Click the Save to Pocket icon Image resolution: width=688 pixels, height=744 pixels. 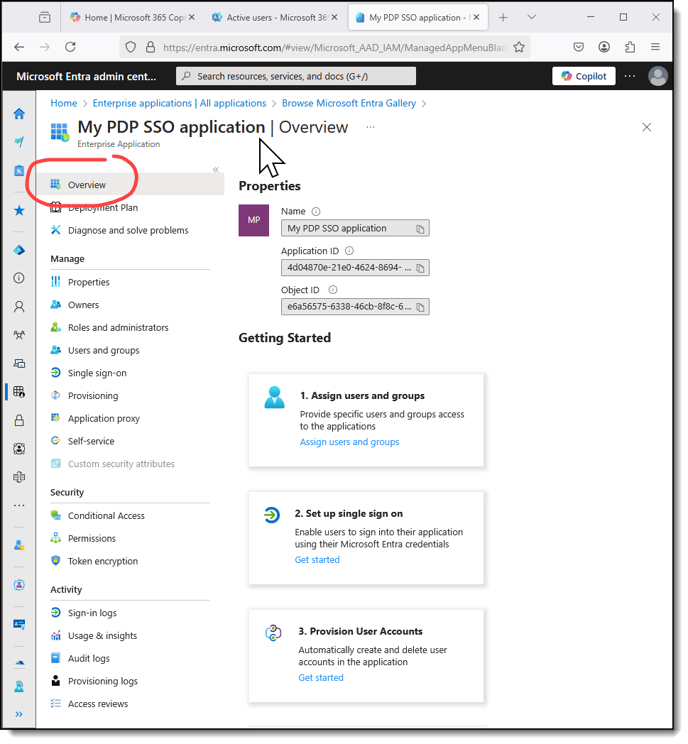click(x=578, y=47)
